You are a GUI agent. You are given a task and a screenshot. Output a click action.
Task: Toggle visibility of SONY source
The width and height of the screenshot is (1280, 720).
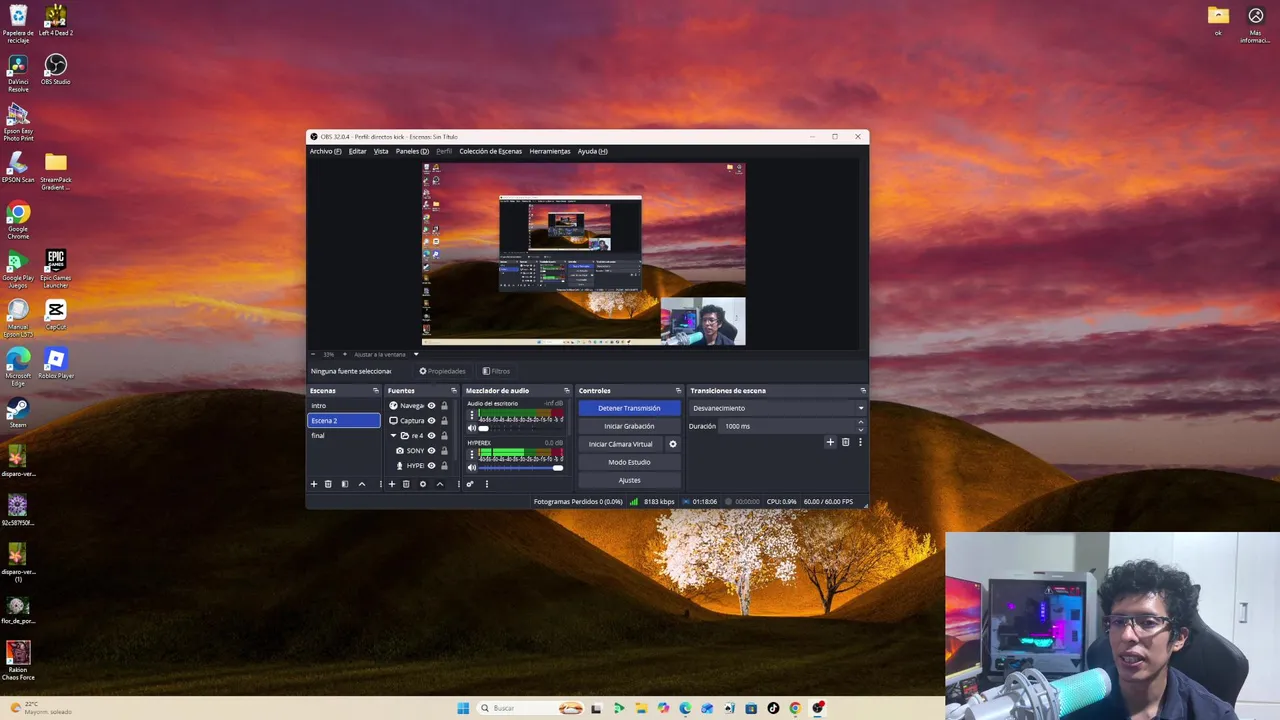click(432, 451)
